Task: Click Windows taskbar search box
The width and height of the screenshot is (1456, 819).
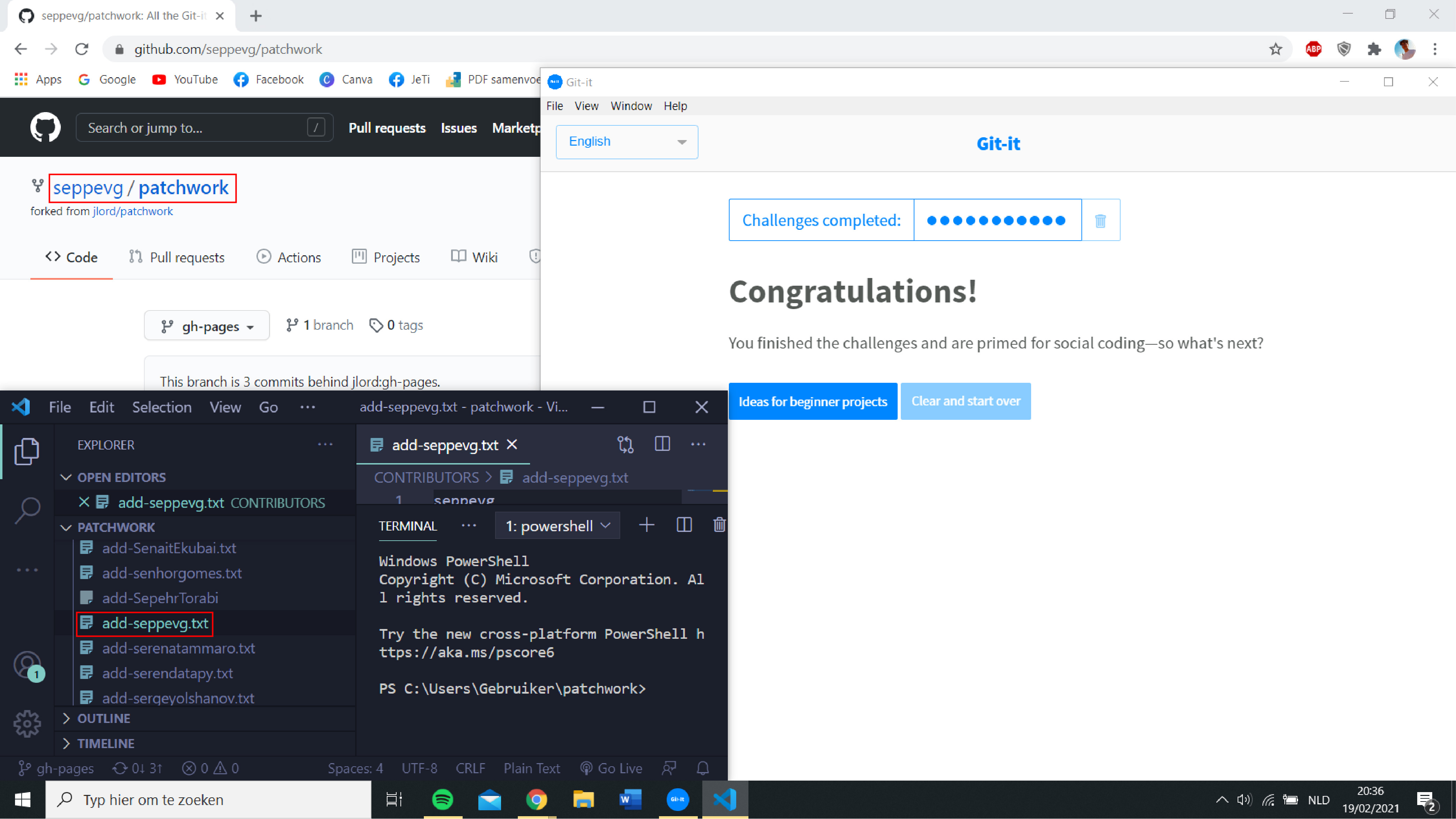Action: point(209,800)
